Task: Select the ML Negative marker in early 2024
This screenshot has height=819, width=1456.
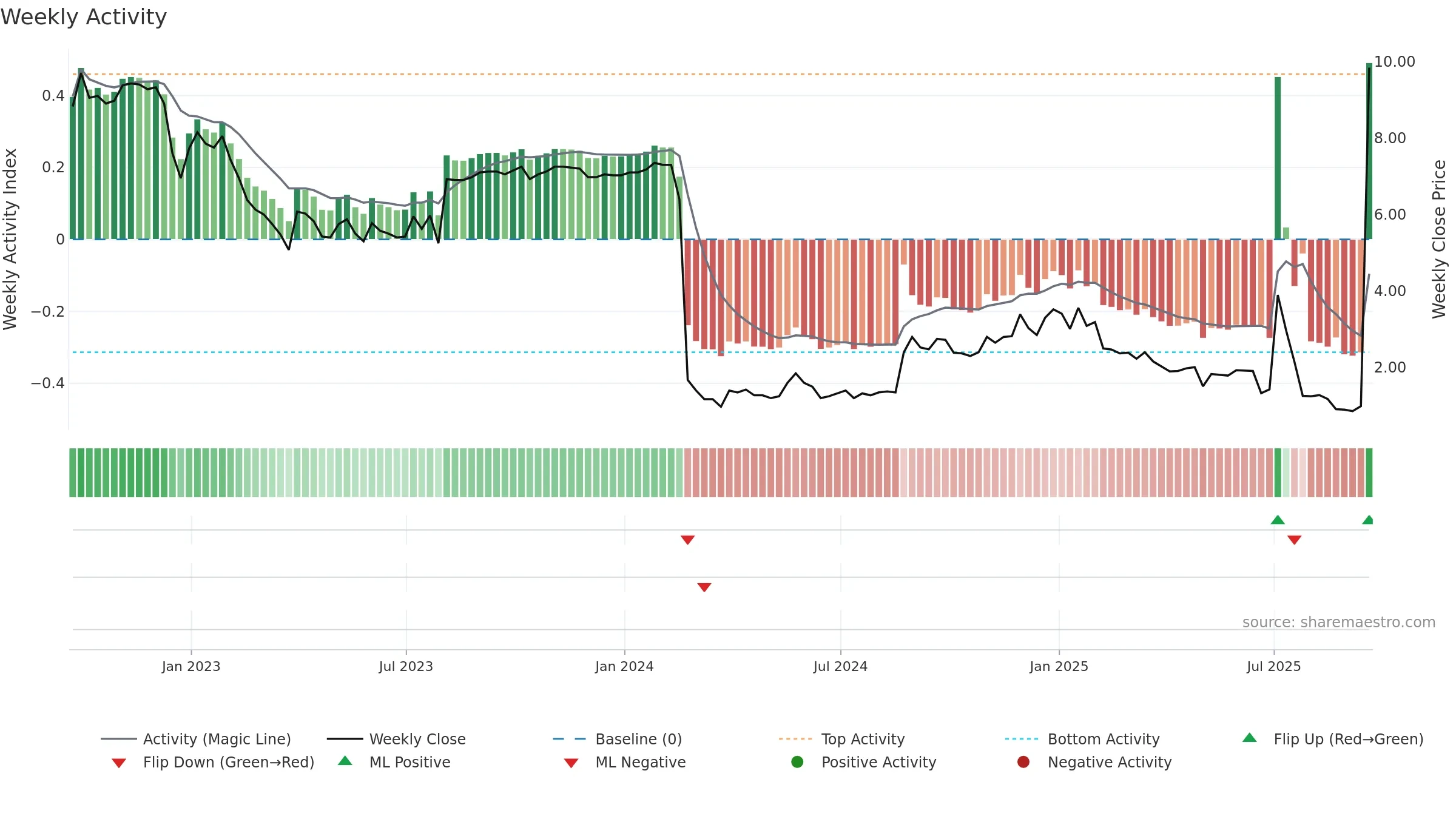Action: (704, 587)
